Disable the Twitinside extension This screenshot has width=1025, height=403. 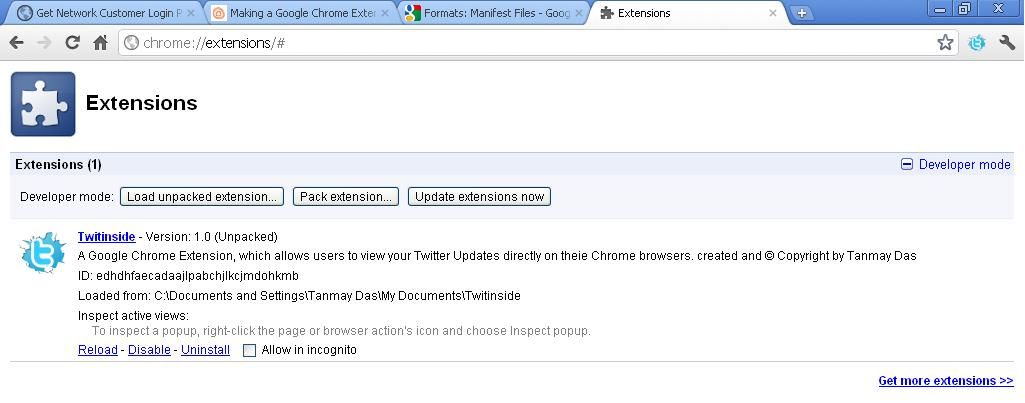point(149,350)
